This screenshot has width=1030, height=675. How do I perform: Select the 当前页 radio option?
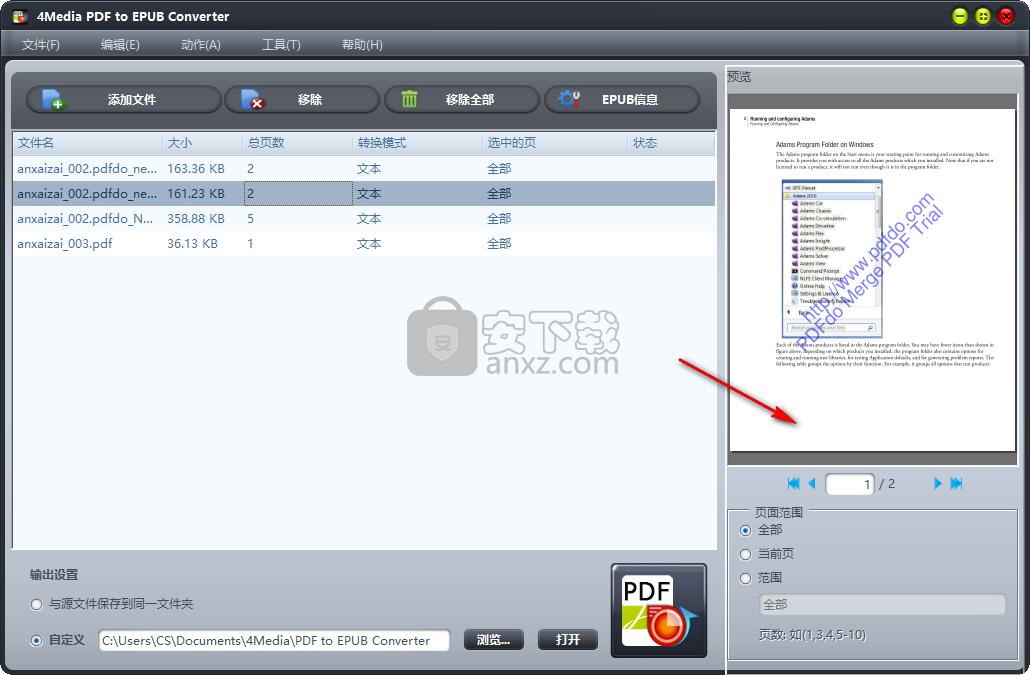746,554
